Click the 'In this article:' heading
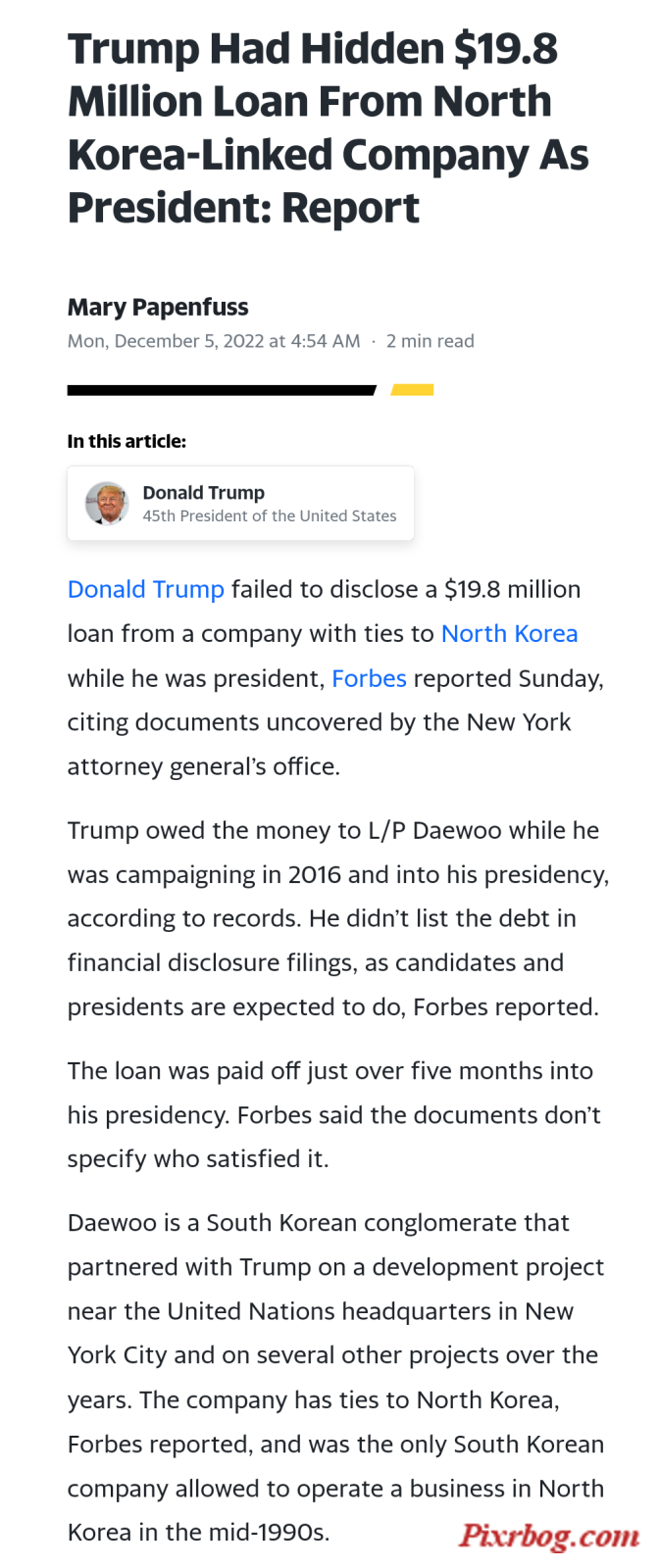This screenshot has width=659, height=1568. click(x=127, y=441)
